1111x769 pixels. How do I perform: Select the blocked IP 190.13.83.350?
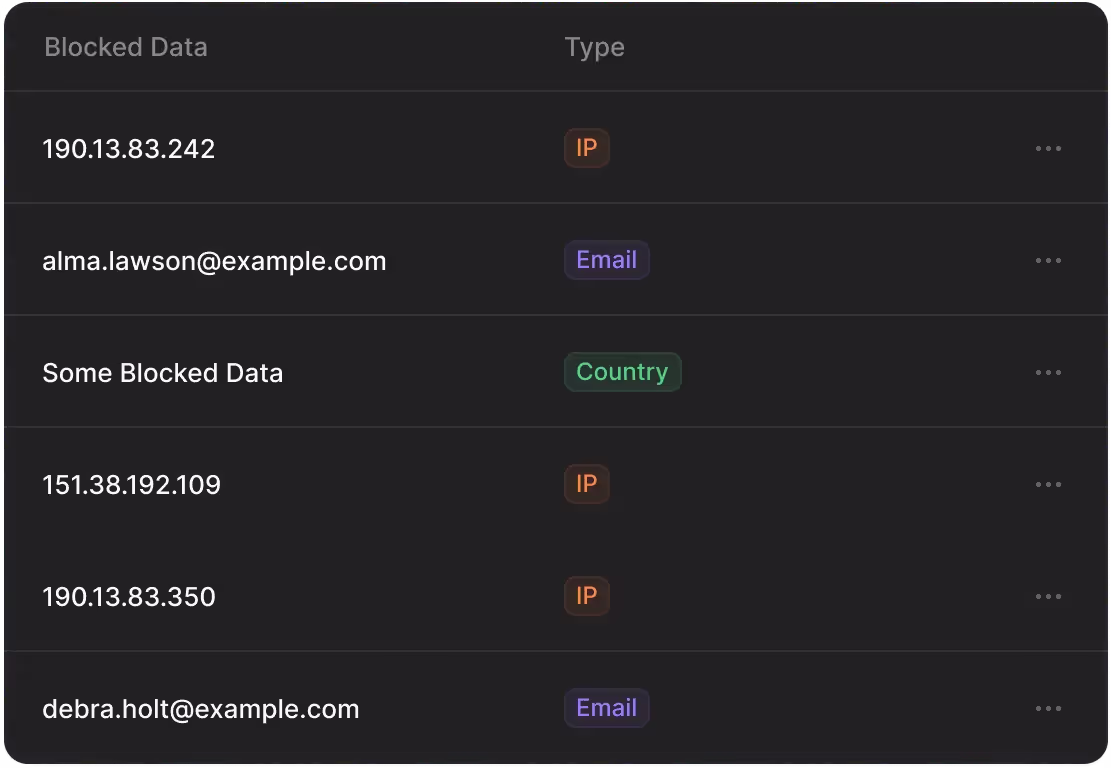[129, 597]
